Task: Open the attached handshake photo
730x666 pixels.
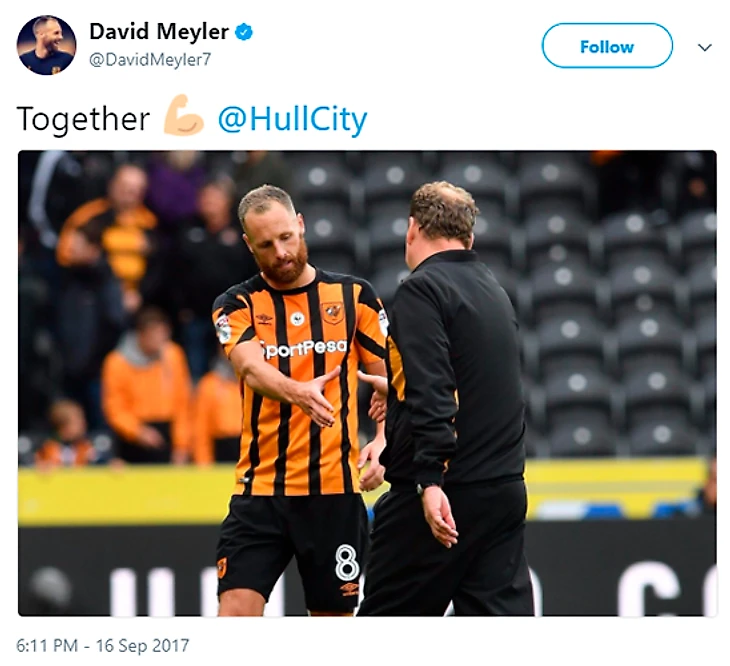Action: [x=367, y=383]
